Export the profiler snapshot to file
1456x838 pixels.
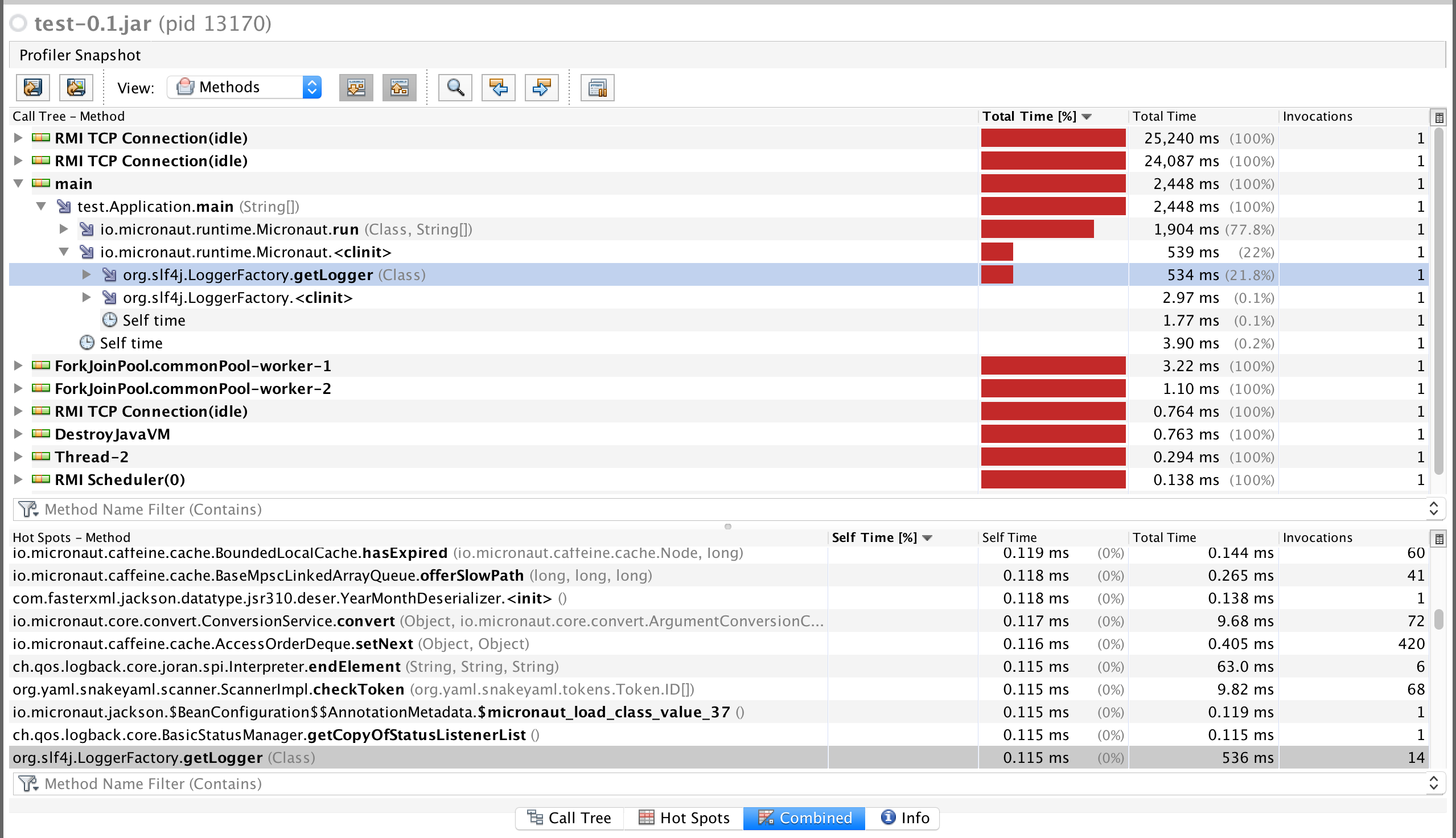(33, 87)
